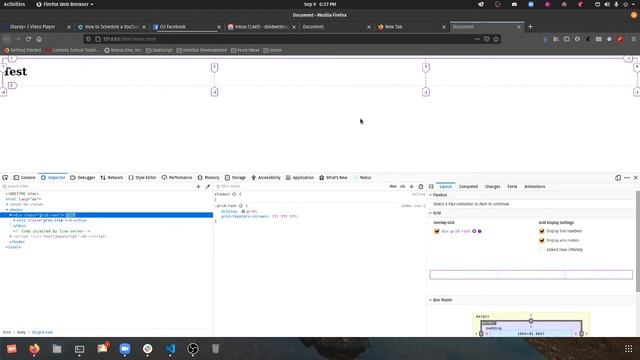Screen dimensions: 640x360
Task: Collapse the selected grid-root div node
Action: coord(11,215)
